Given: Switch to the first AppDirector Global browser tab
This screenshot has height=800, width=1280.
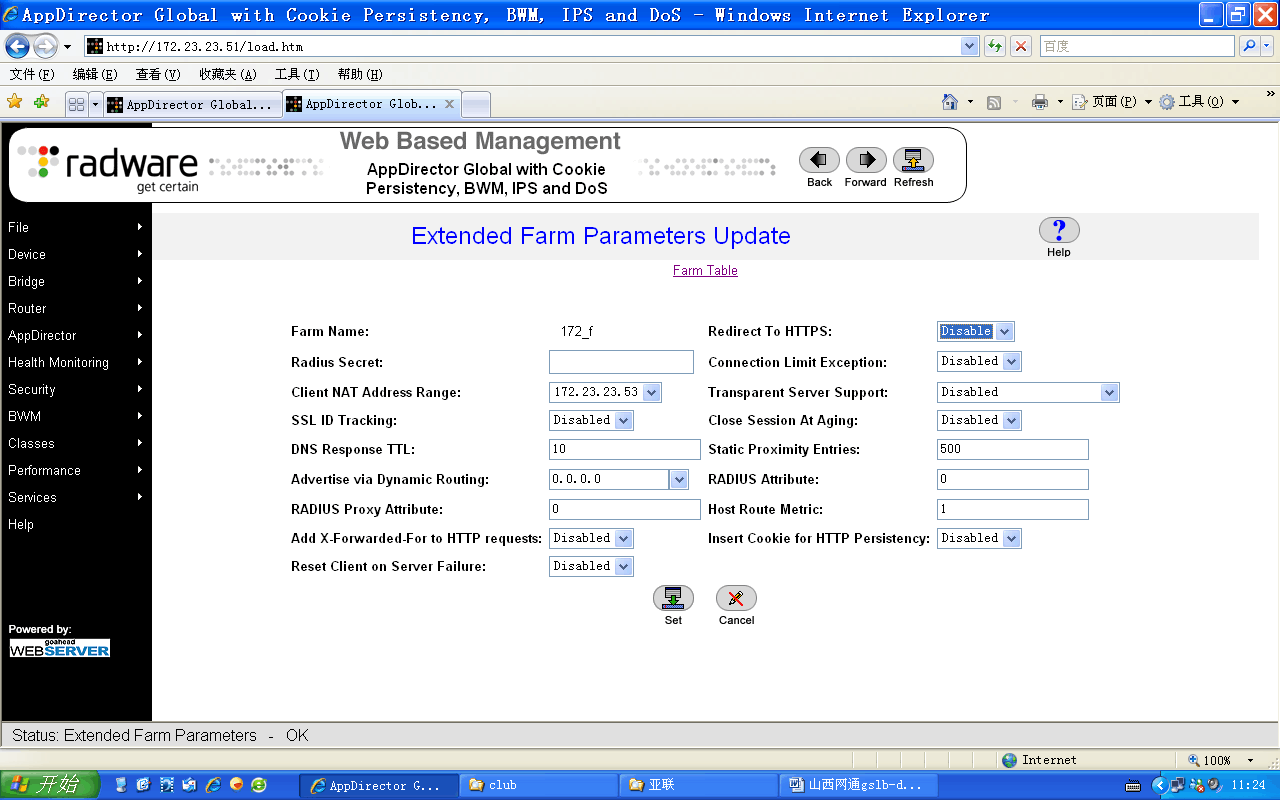Looking at the screenshot, I should [x=190, y=104].
